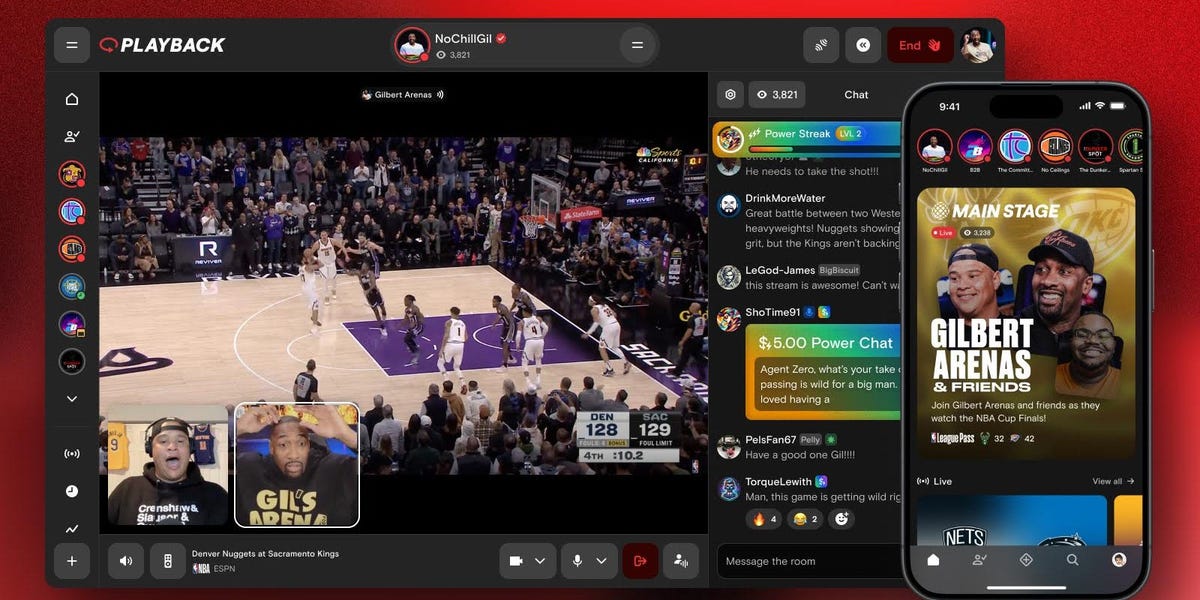Mute your microphone
The image size is (1200, 600).
[578, 561]
